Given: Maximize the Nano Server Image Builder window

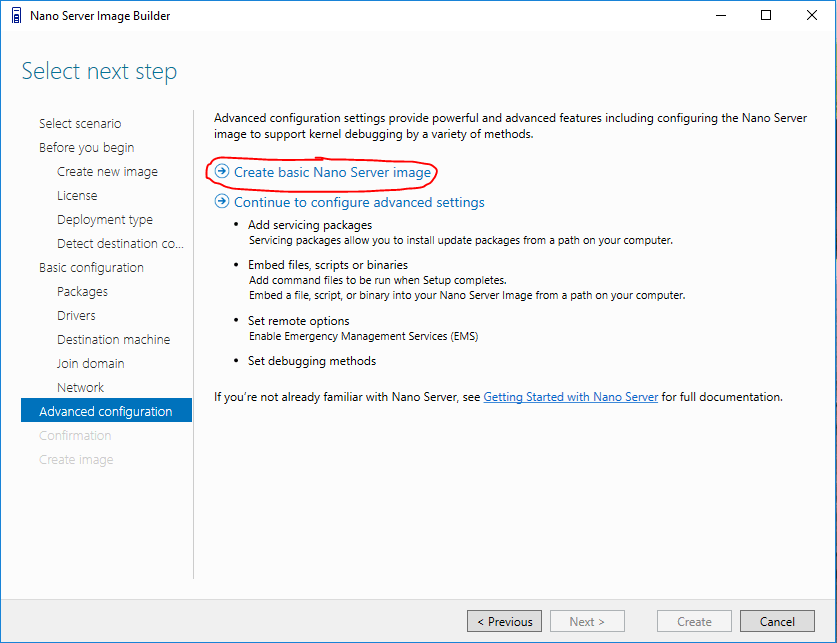Looking at the screenshot, I should click(x=766, y=15).
